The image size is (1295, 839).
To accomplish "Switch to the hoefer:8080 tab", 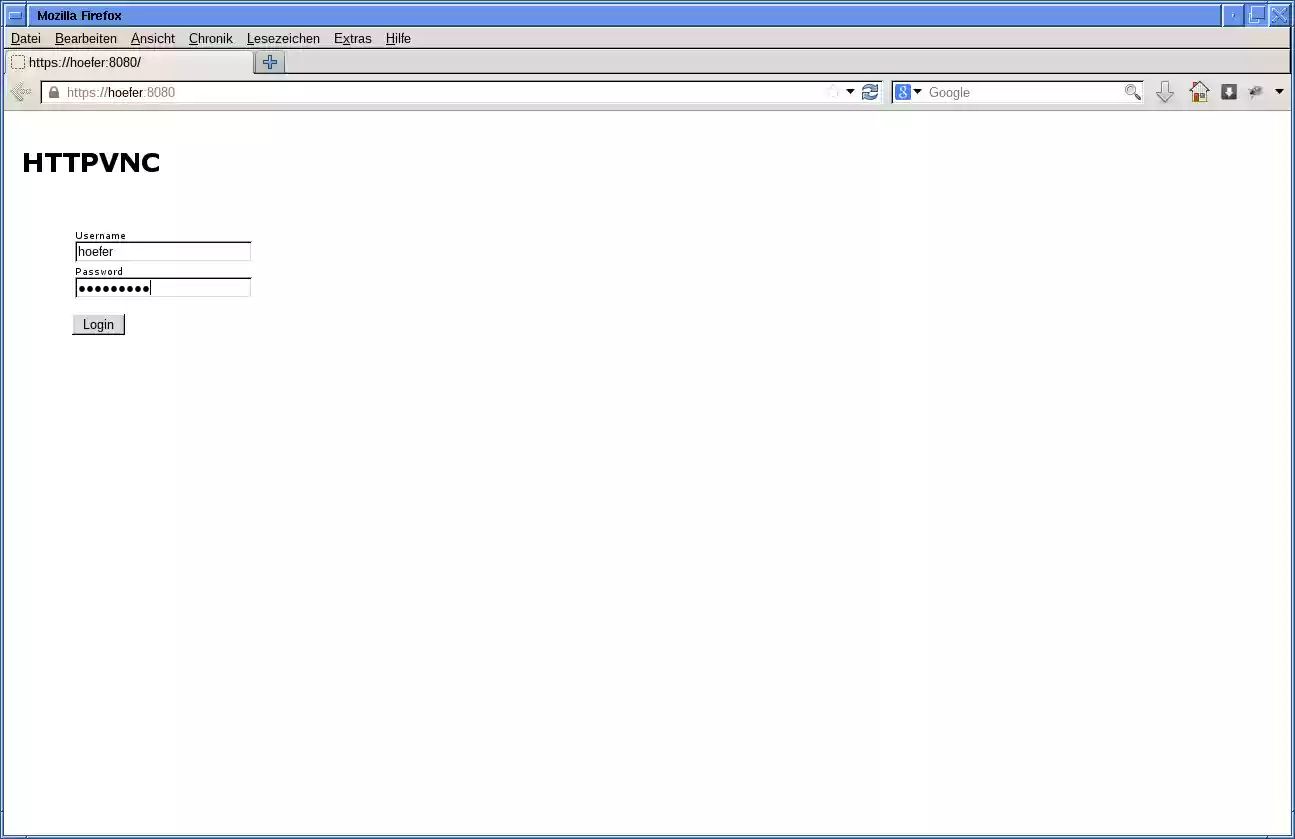I will [125, 61].
